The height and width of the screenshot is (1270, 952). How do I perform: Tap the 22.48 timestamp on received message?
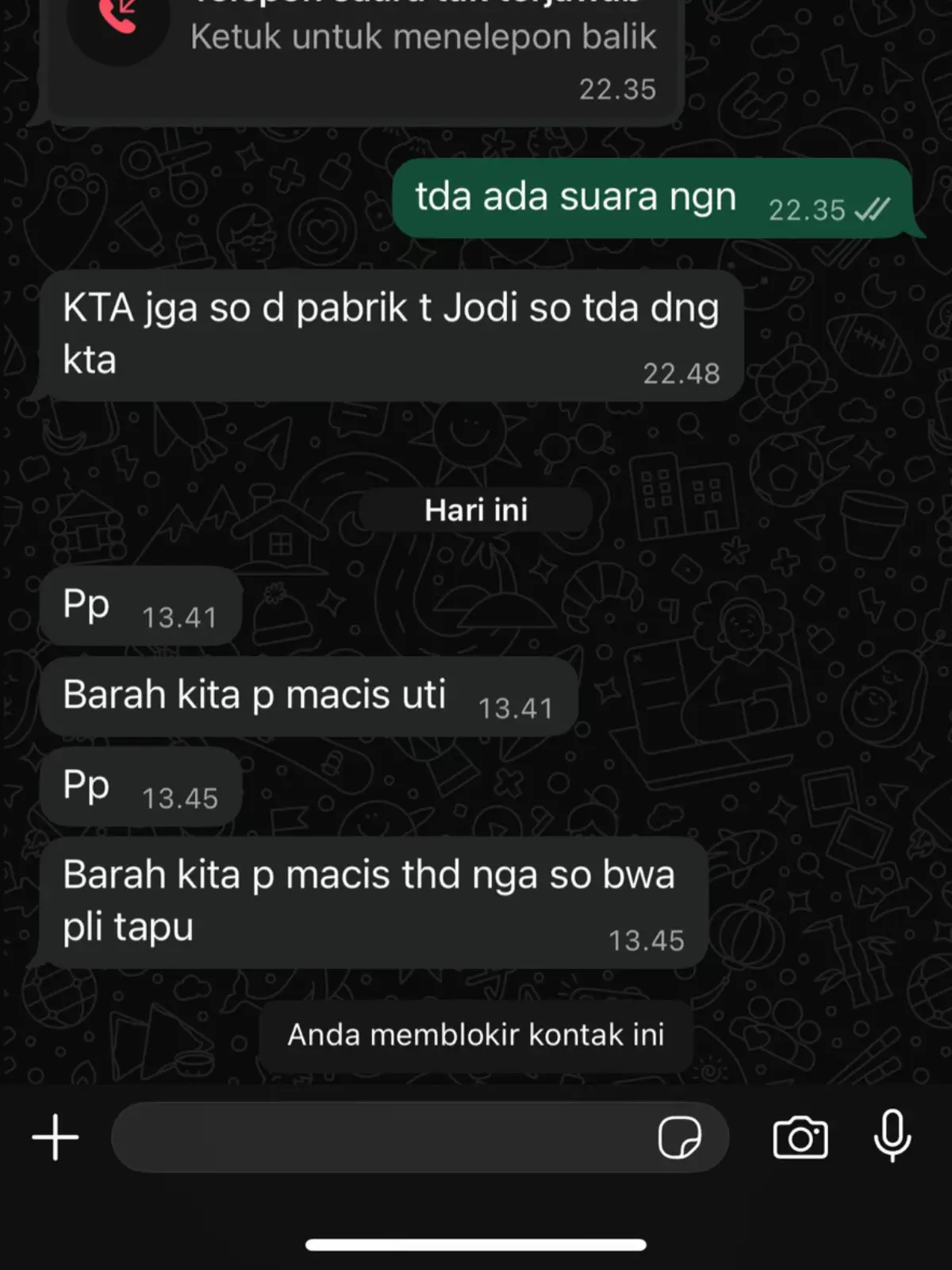click(x=681, y=373)
